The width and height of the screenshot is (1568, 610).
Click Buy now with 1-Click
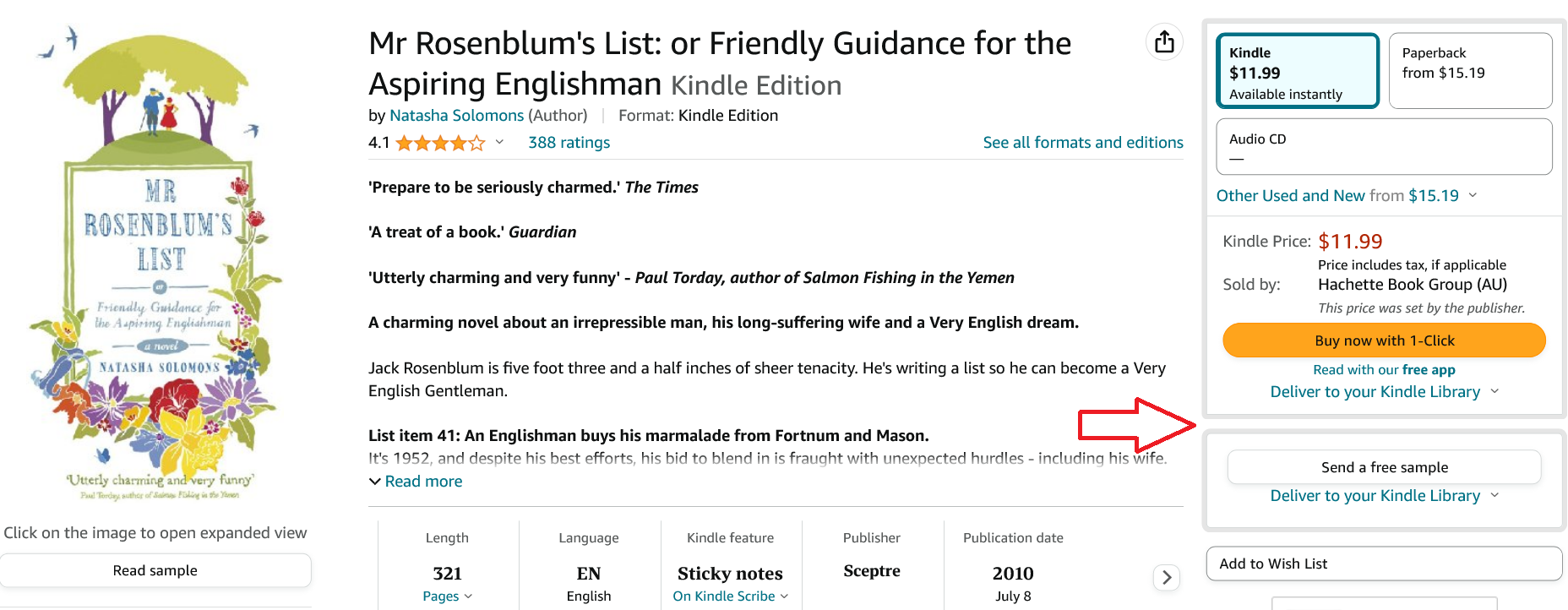click(x=1384, y=340)
